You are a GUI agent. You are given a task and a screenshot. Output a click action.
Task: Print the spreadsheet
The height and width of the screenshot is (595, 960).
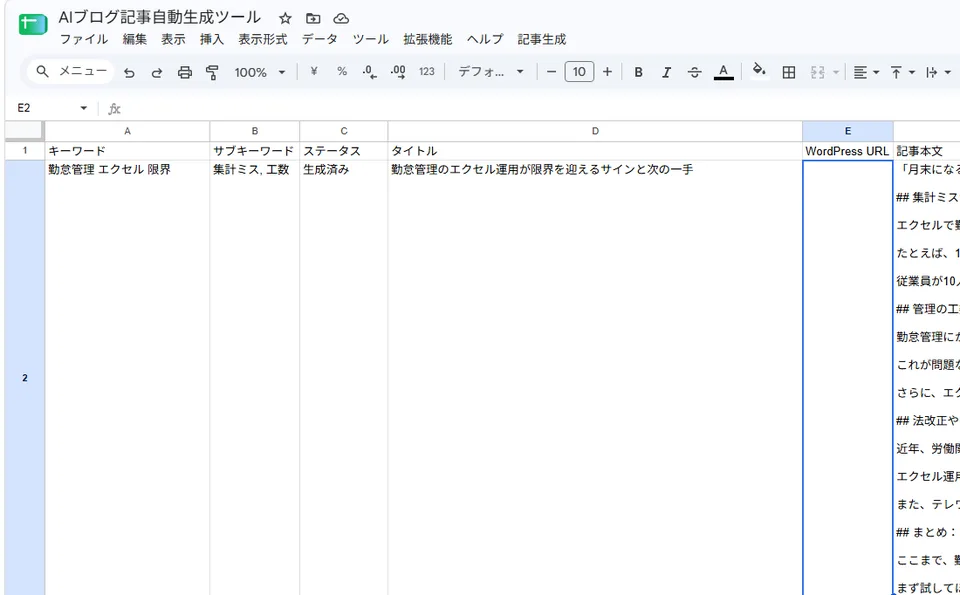184,72
